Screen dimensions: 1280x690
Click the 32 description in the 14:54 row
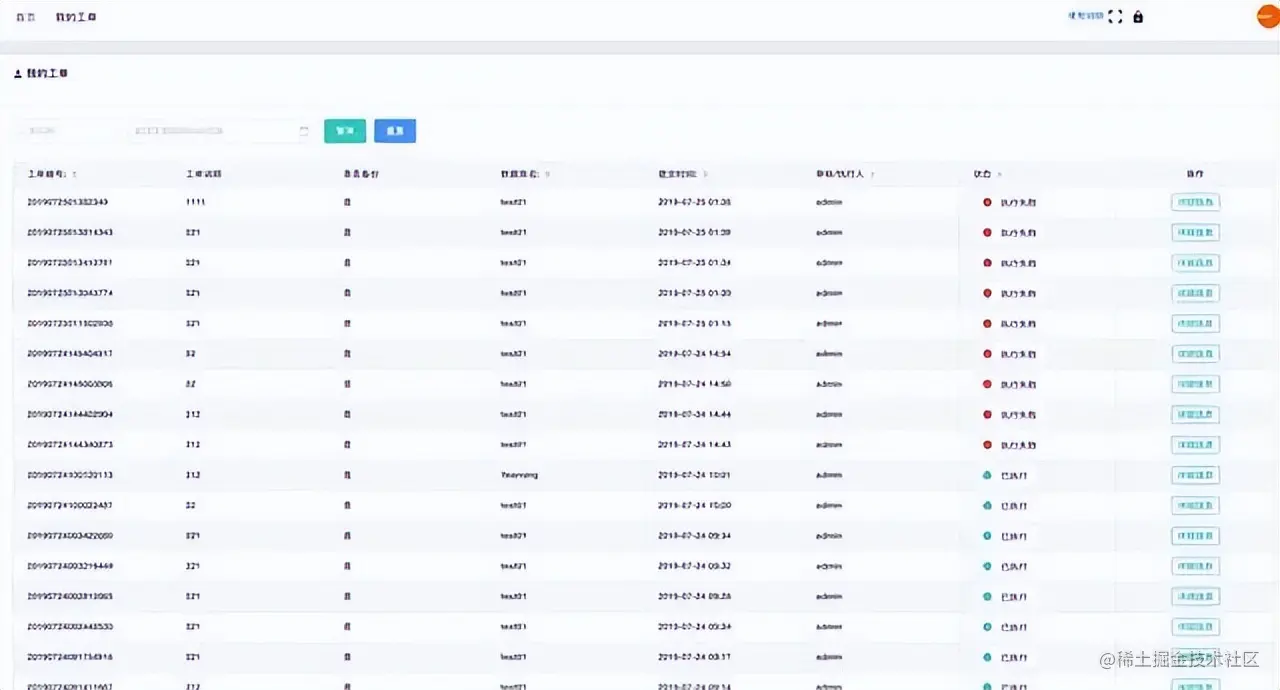pos(190,354)
